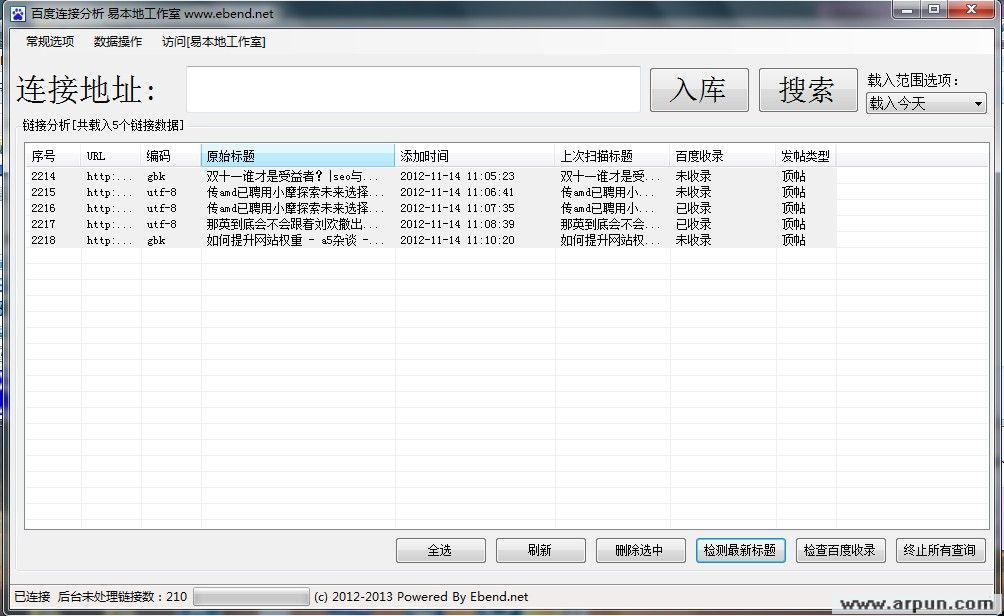
Task: Click the 检测最新标题 button
Action: [740, 550]
